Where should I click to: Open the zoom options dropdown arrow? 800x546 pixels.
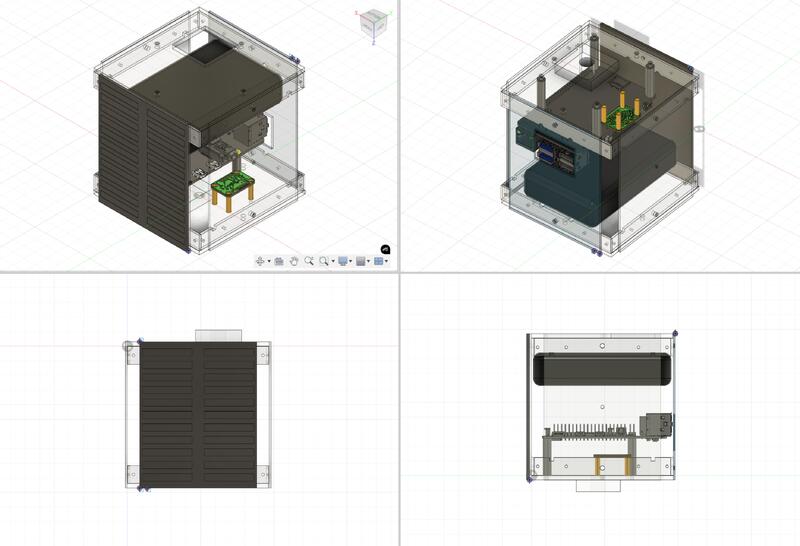coord(333,261)
